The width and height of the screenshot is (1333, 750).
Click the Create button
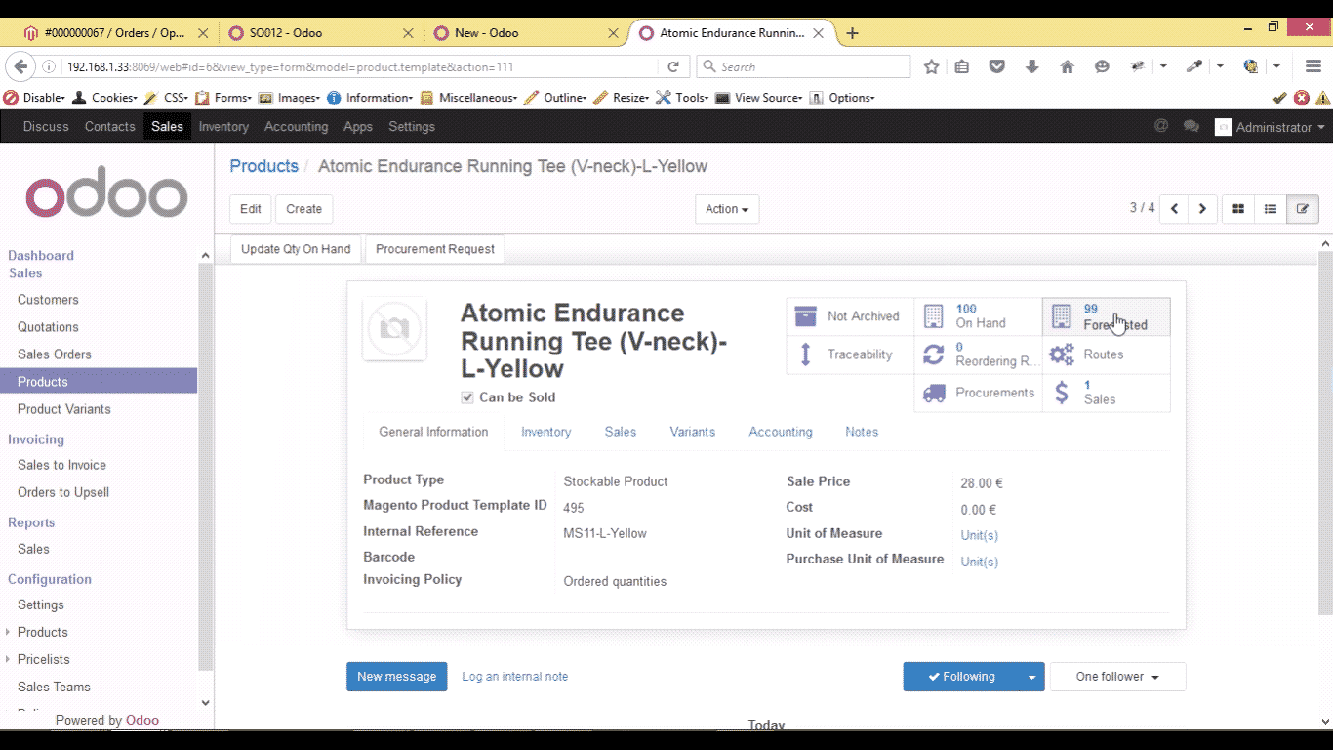click(304, 209)
